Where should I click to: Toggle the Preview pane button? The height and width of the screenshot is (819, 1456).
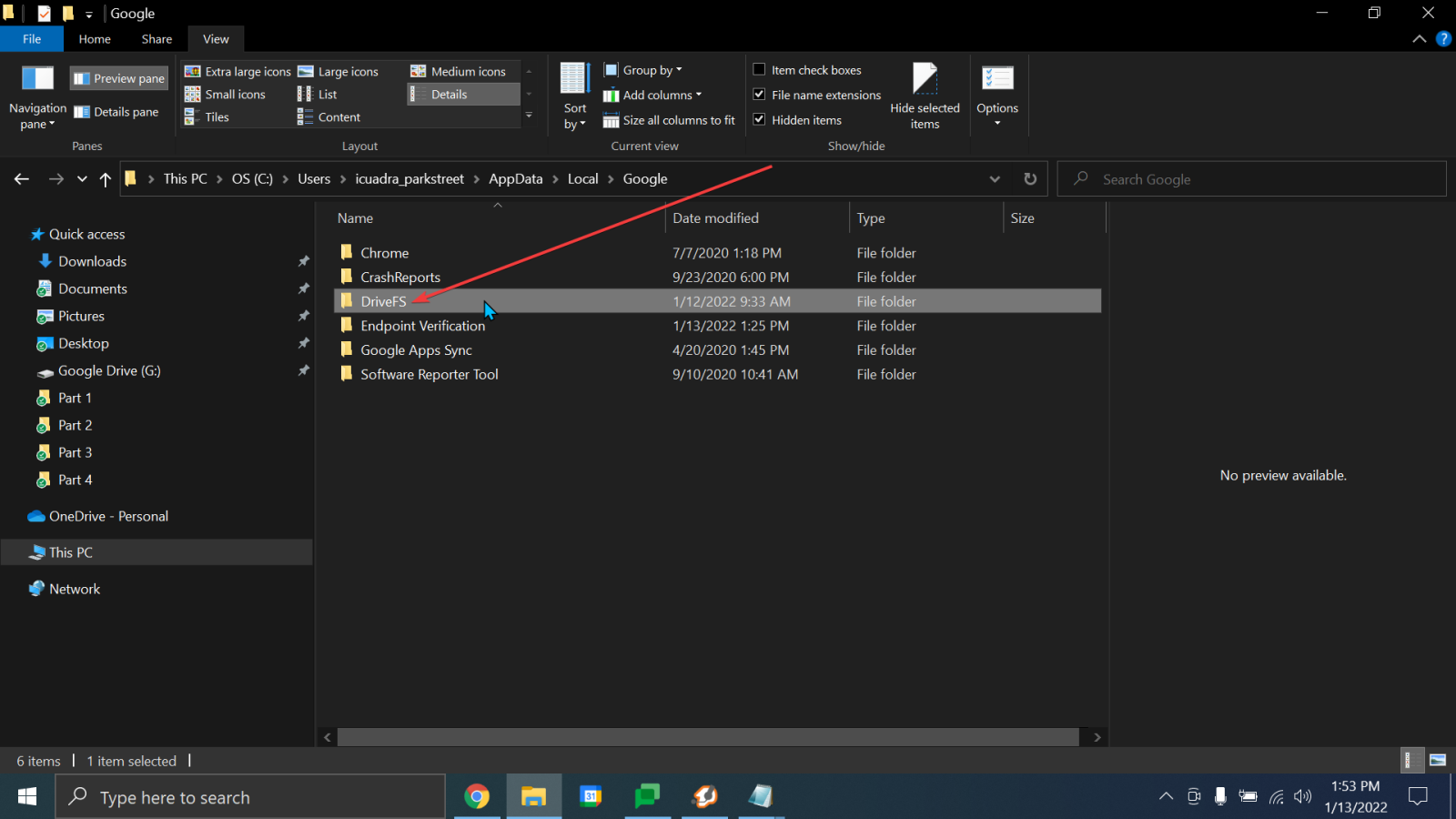tap(119, 78)
